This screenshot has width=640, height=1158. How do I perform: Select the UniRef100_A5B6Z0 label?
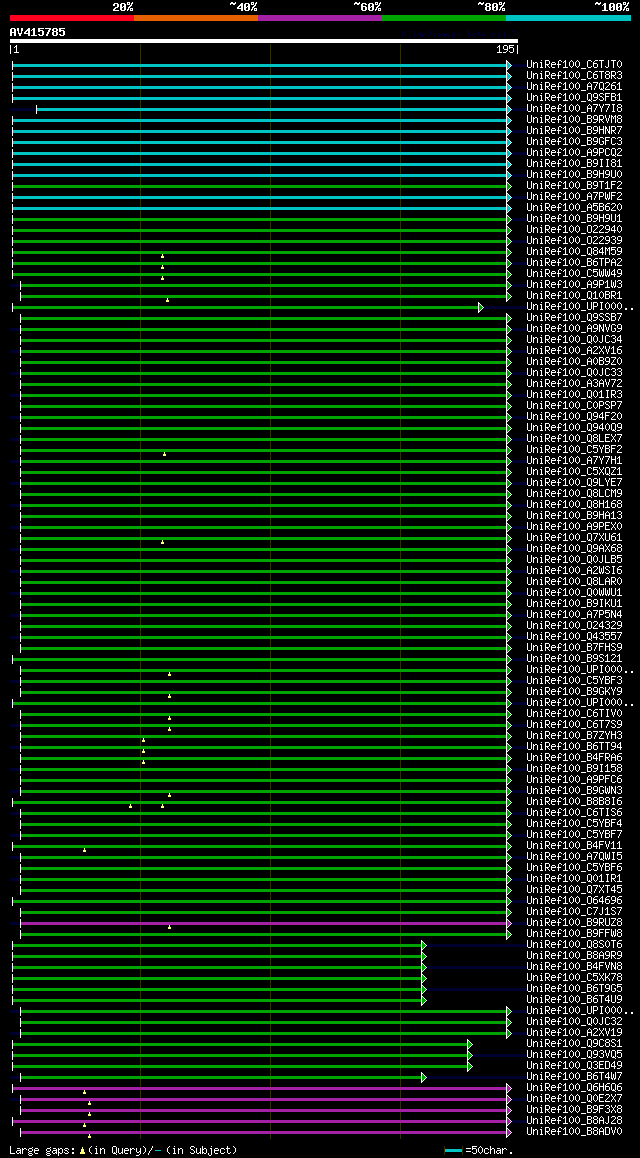[x=574, y=208]
